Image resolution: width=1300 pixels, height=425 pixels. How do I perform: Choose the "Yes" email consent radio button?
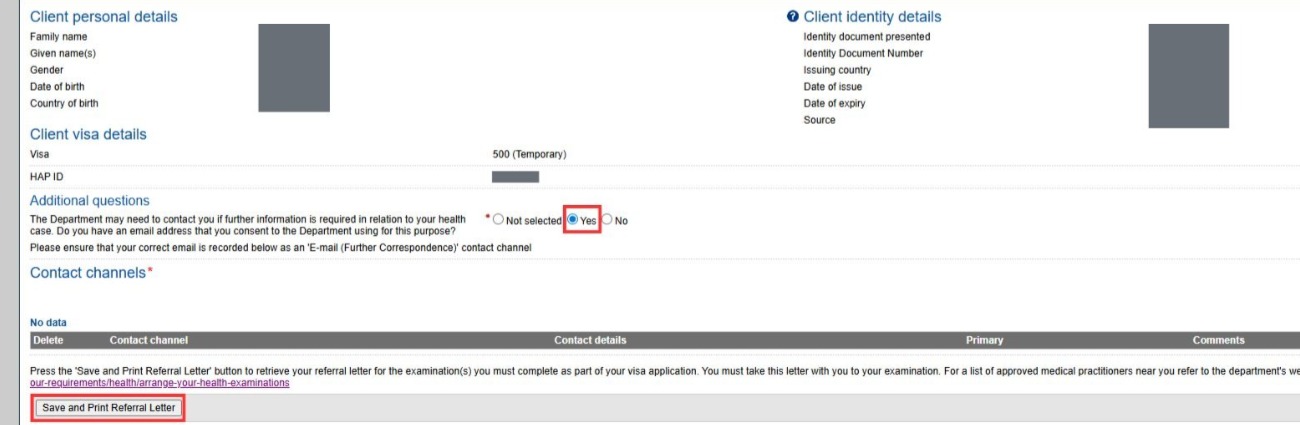pos(573,220)
